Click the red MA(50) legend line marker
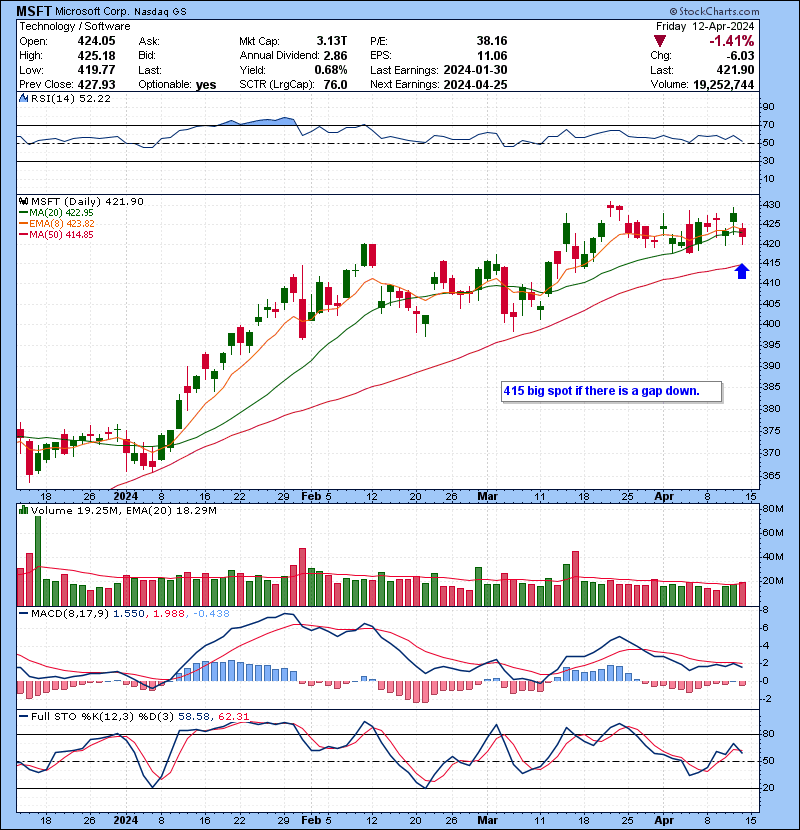Image resolution: width=800 pixels, height=830 pixels. pyautogui.click(x=23, y=234)
